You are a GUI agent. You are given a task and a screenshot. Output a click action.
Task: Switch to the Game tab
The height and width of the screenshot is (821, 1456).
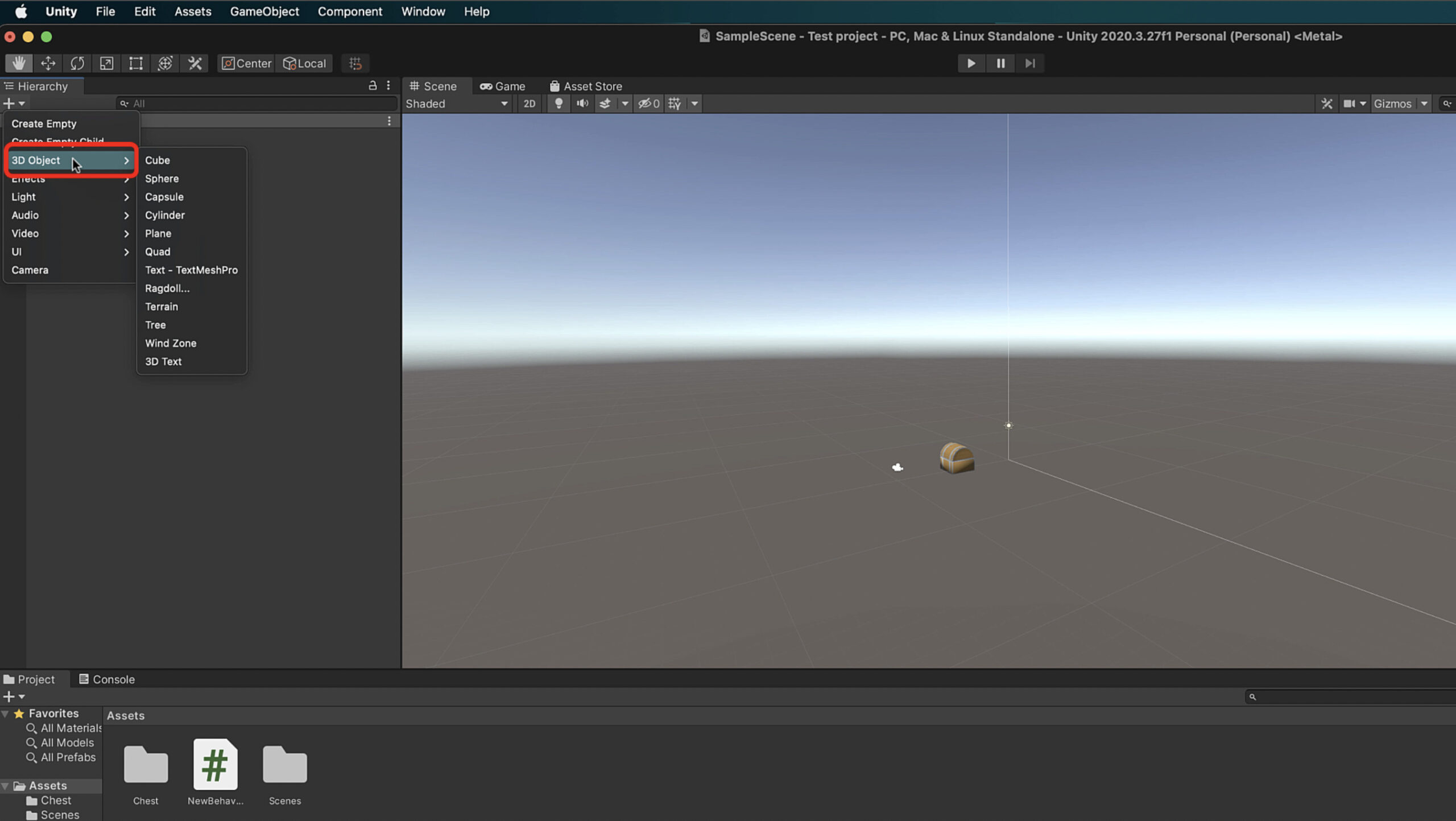[502, 86]
